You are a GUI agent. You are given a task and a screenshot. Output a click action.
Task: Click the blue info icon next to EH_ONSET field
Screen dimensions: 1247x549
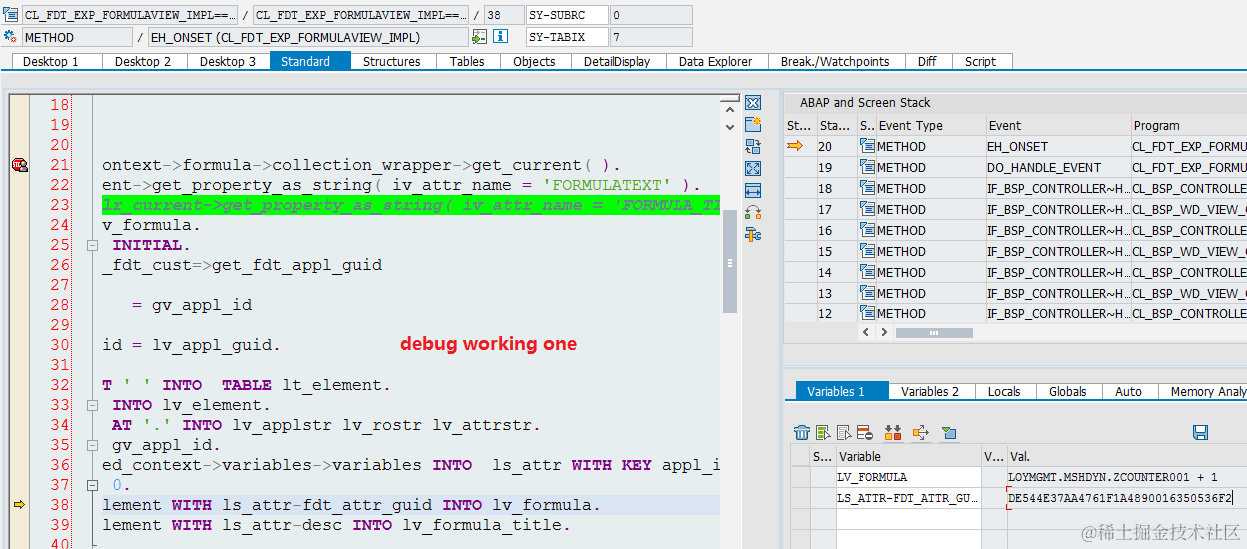[x=500, y=36]
